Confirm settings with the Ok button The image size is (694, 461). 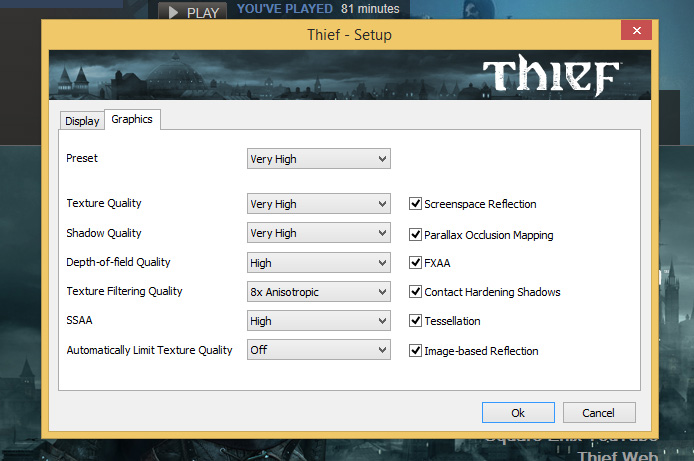click(x=518, y=413)
